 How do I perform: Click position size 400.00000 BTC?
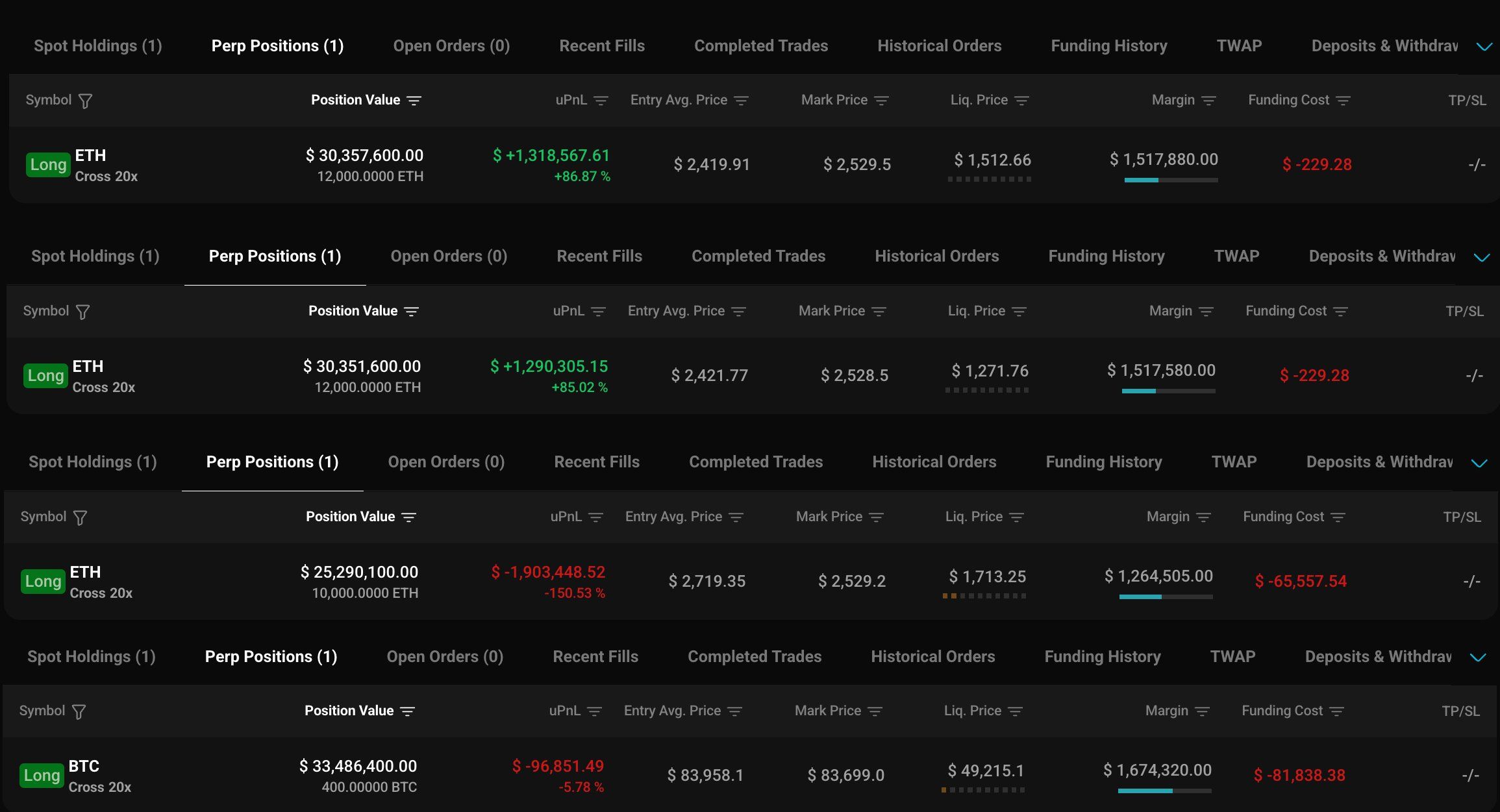[369, 787]
